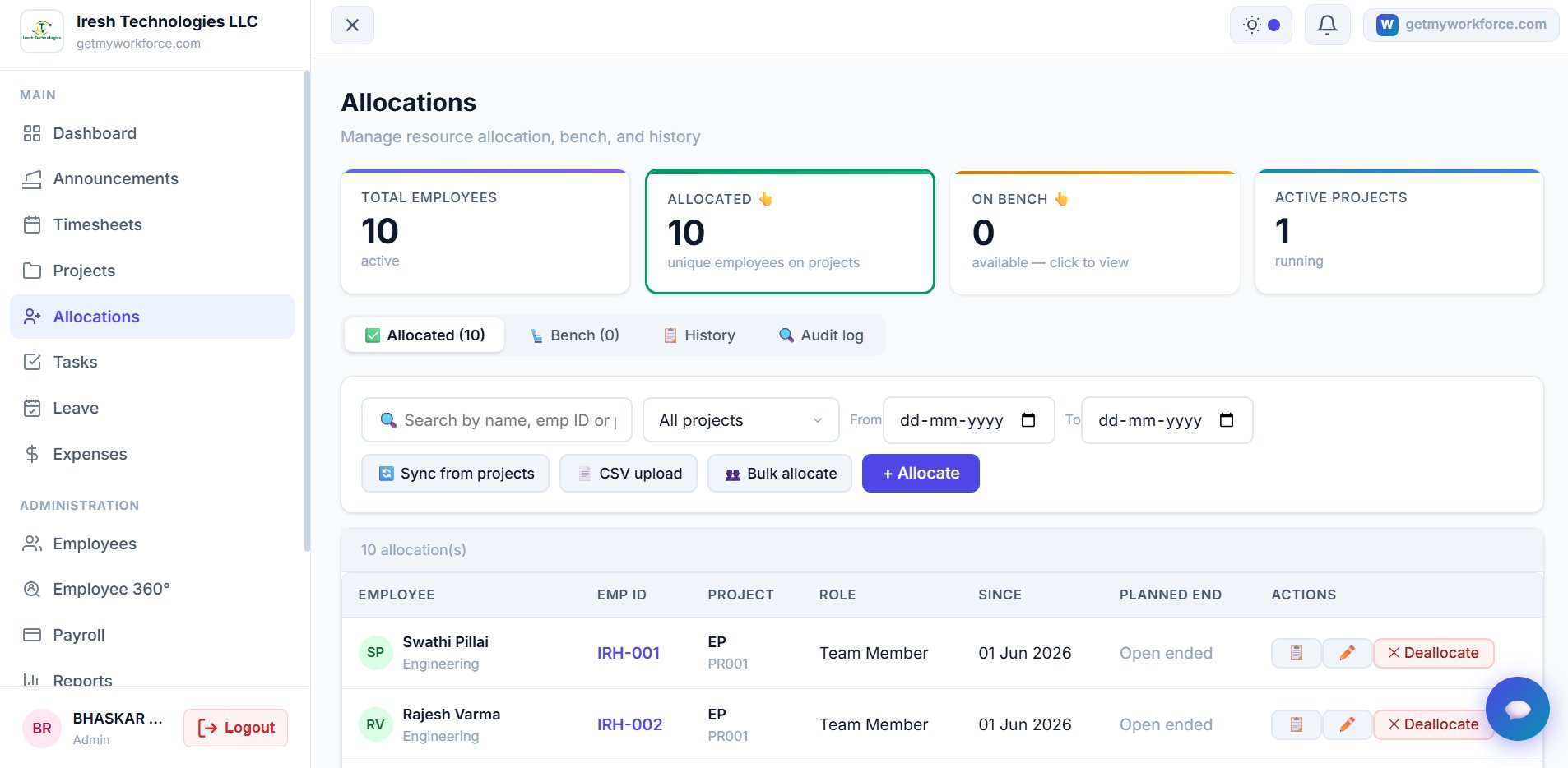Open the On Bench card

pyautogui.click(x=1095, y=232)
